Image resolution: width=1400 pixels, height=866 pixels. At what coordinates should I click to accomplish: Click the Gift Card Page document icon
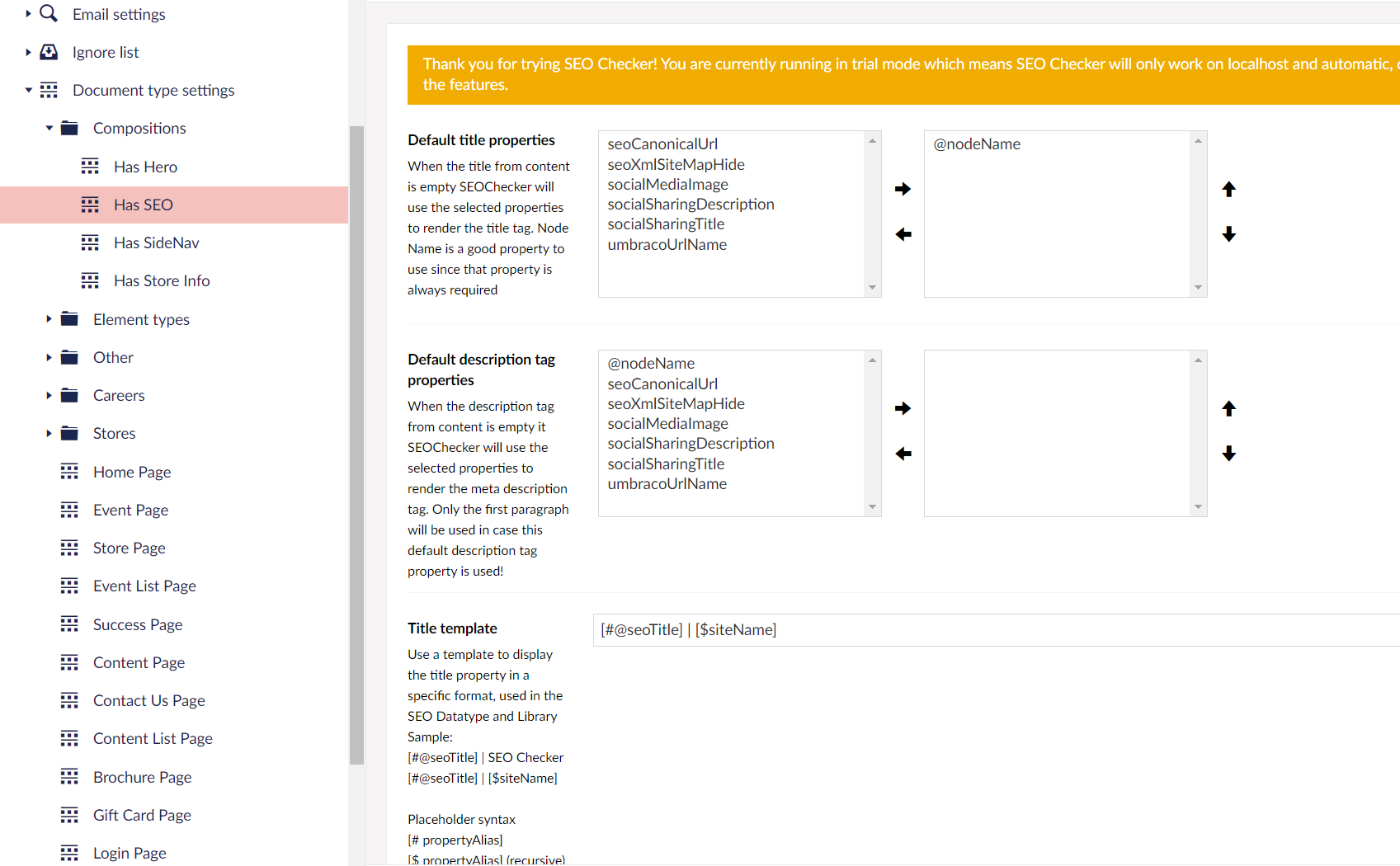click(69, 815)
